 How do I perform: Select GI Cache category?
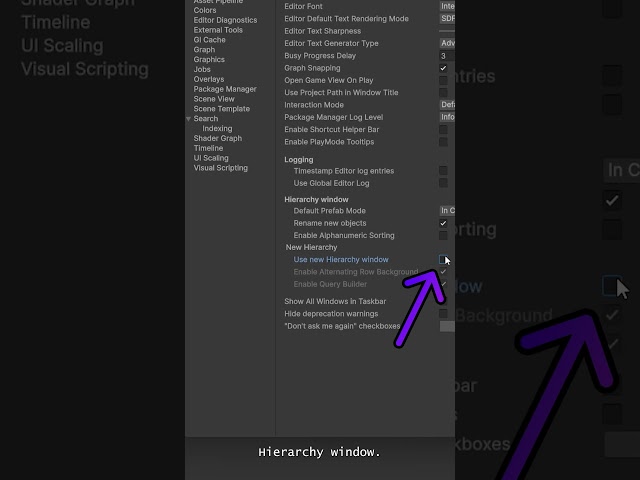[209, 40]
